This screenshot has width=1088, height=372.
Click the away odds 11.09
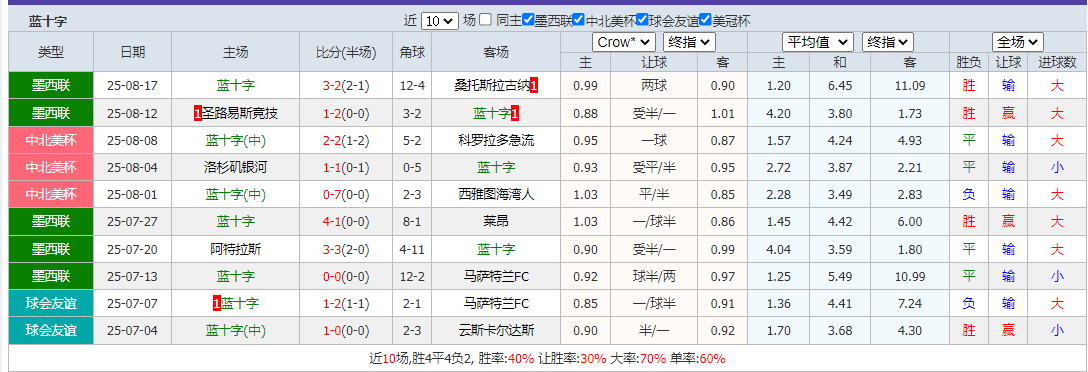pos(910,87)
